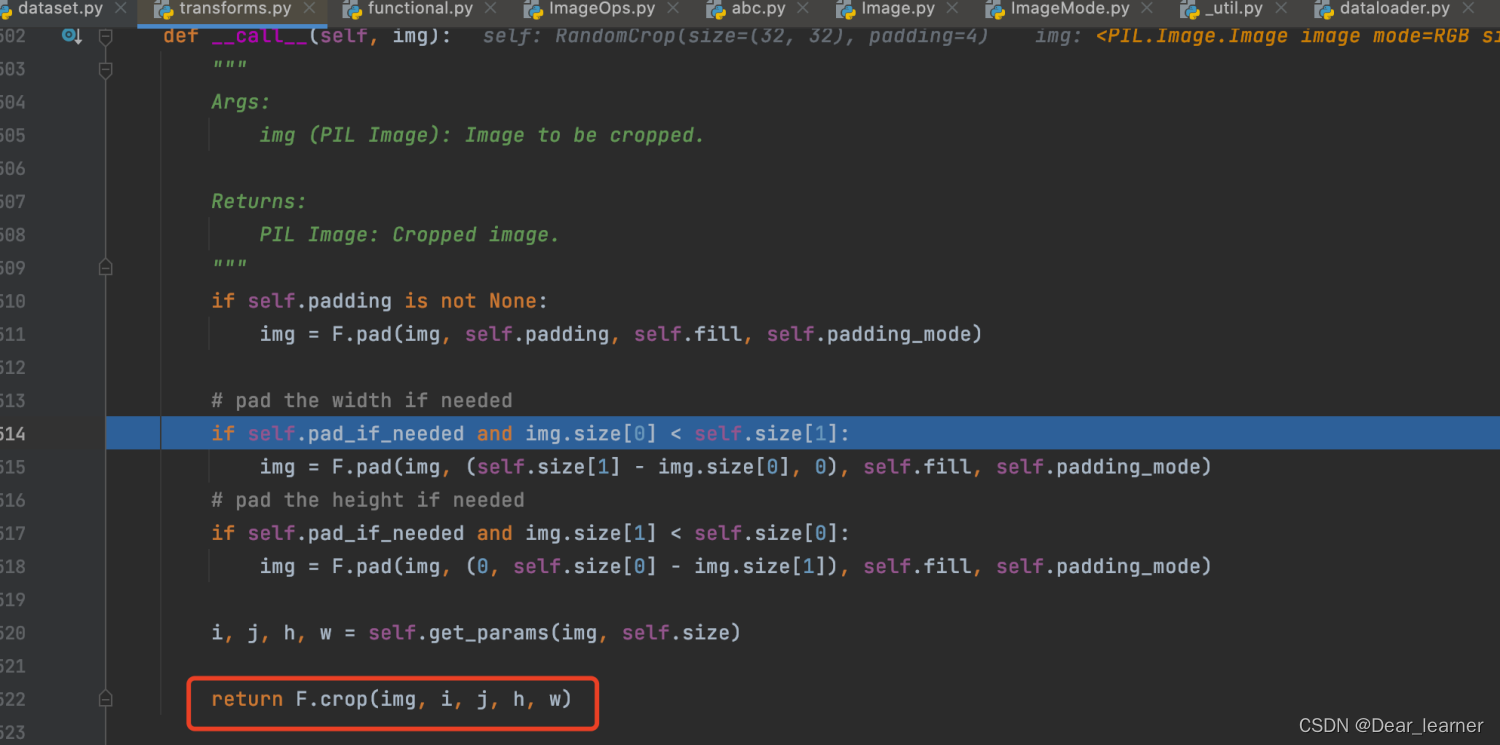Image resolution: width=1500 pixels, height=745 pixels.
Task: Switch to the dataset.py tab
Action: coord(60,9)
